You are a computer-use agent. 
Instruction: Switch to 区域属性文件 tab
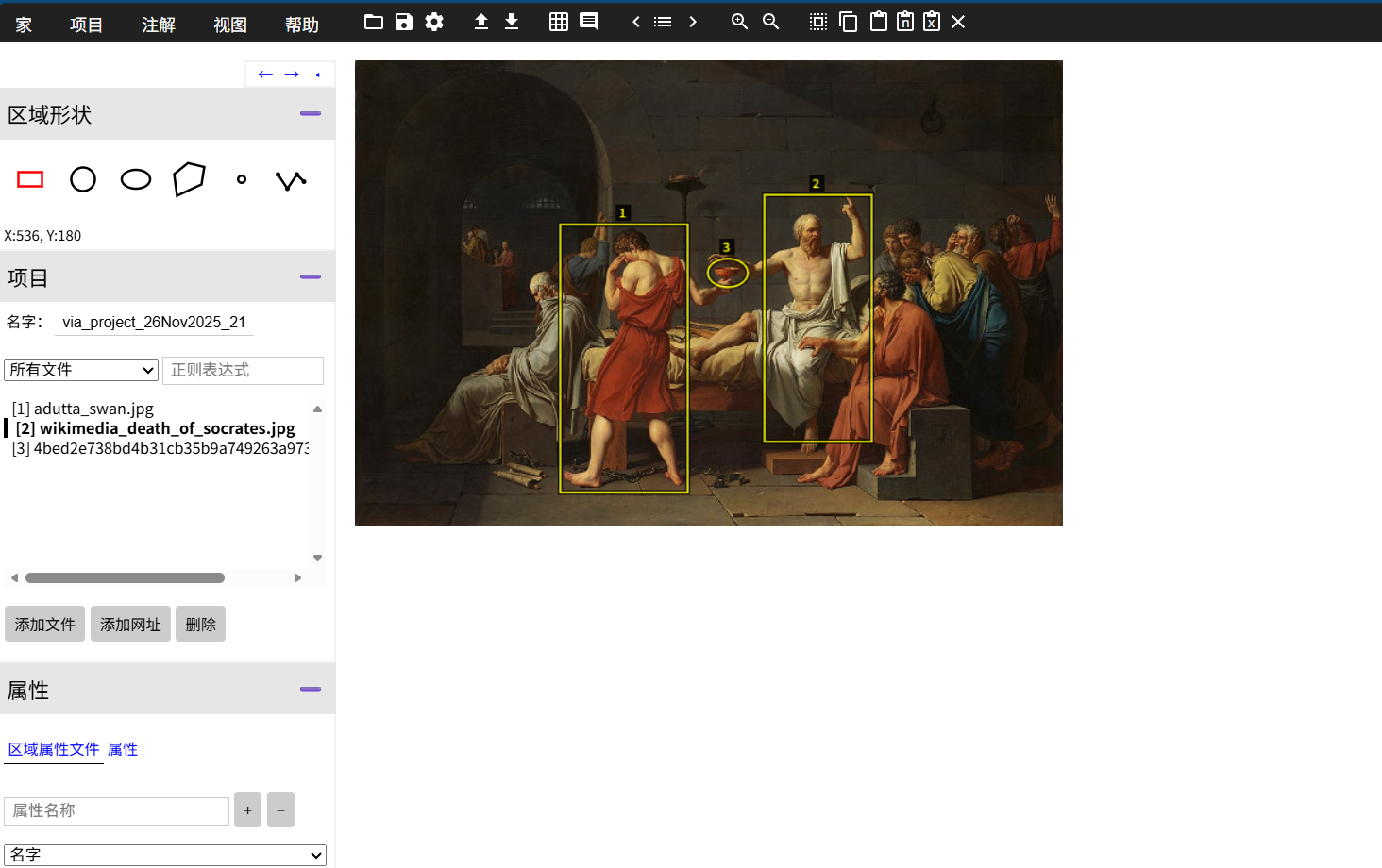(54, 749)
